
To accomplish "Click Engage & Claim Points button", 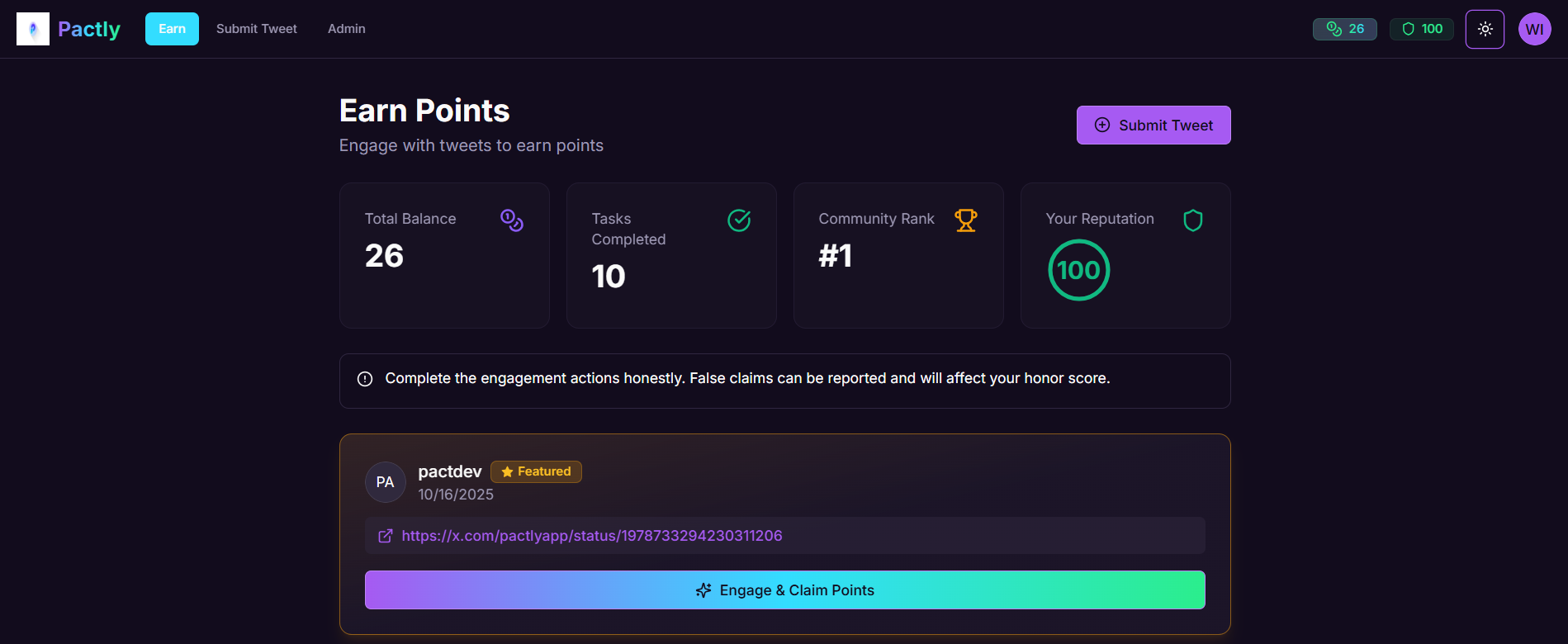I will (785, 590).
